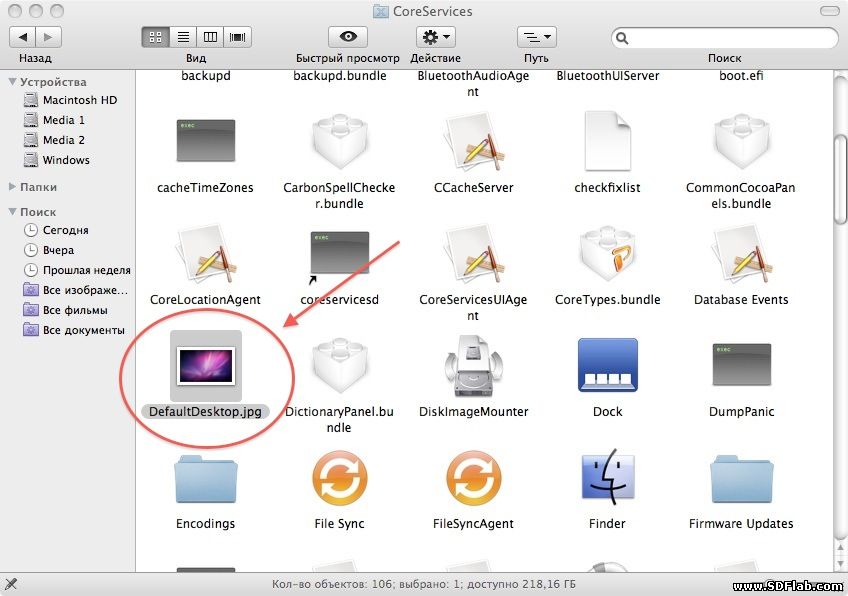This screenshot has height=596, width=848.
Task: Collapse the Устройства sidebar section
Action: tap(12, 82)
